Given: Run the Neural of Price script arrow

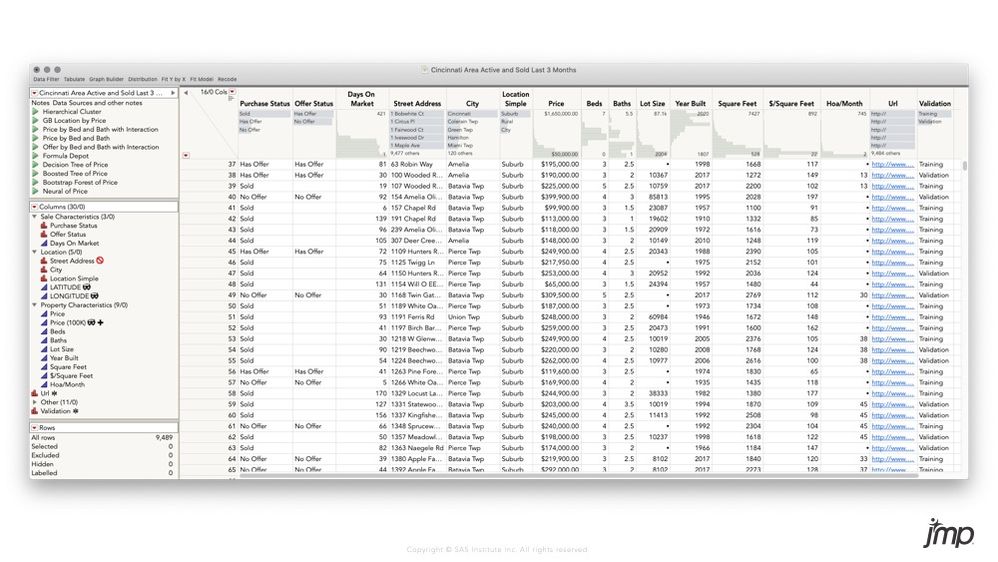Looking at the screenshot, I should pyautogui.click(x=36, y=192).
